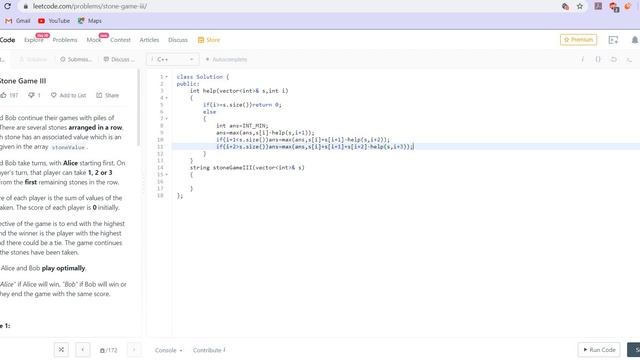This screenshot has width=640, height=360.
Task: Click the 'int ans=INT_MIN;' code line
Action: click(242, 126)
